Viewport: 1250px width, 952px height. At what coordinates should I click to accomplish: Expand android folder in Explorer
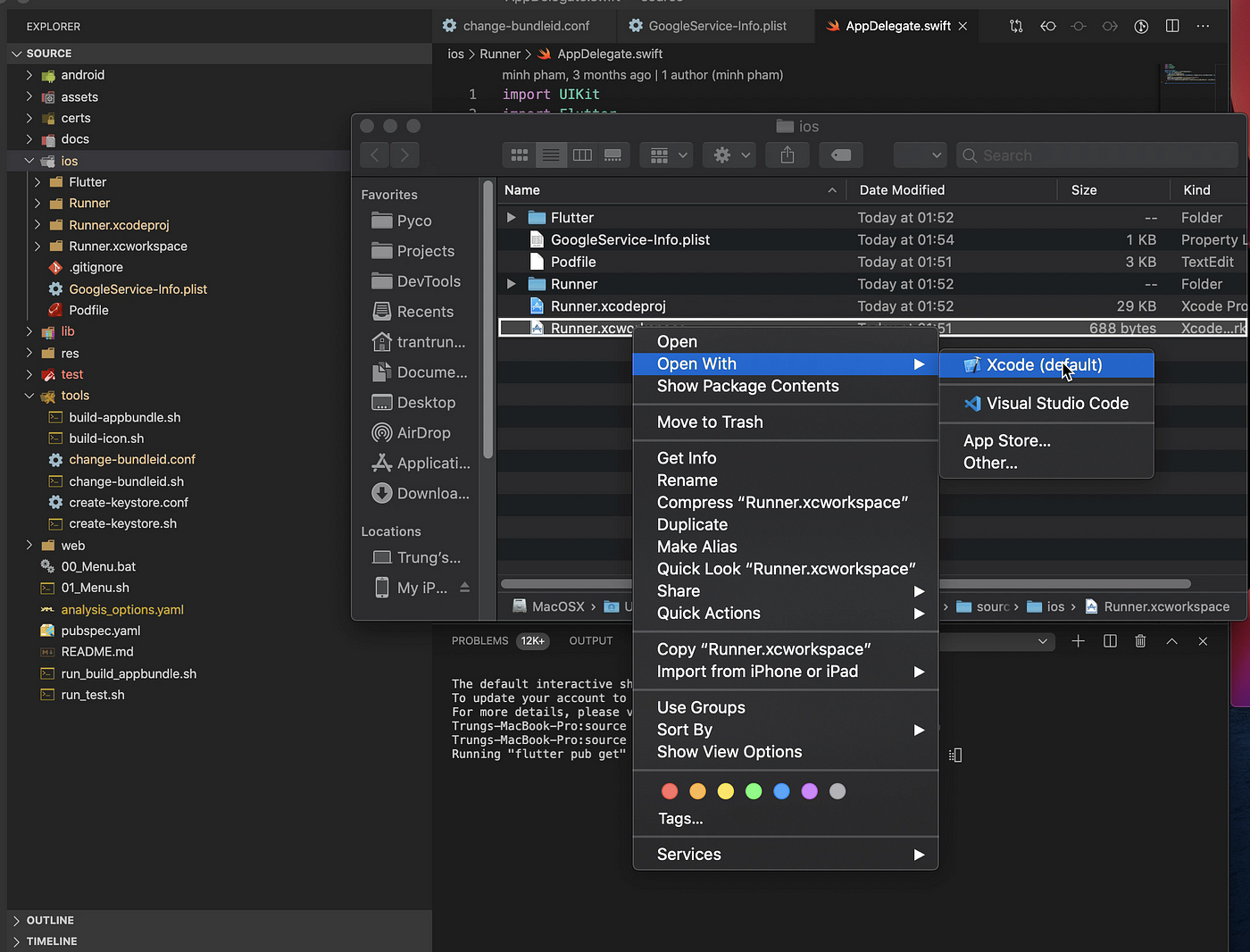pos(29,75)
